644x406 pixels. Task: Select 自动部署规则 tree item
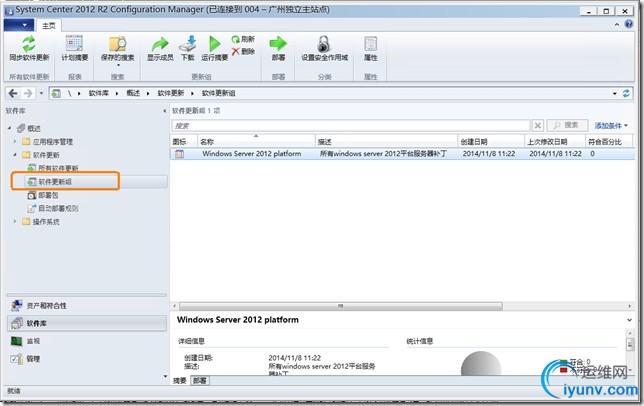[53, 208]
